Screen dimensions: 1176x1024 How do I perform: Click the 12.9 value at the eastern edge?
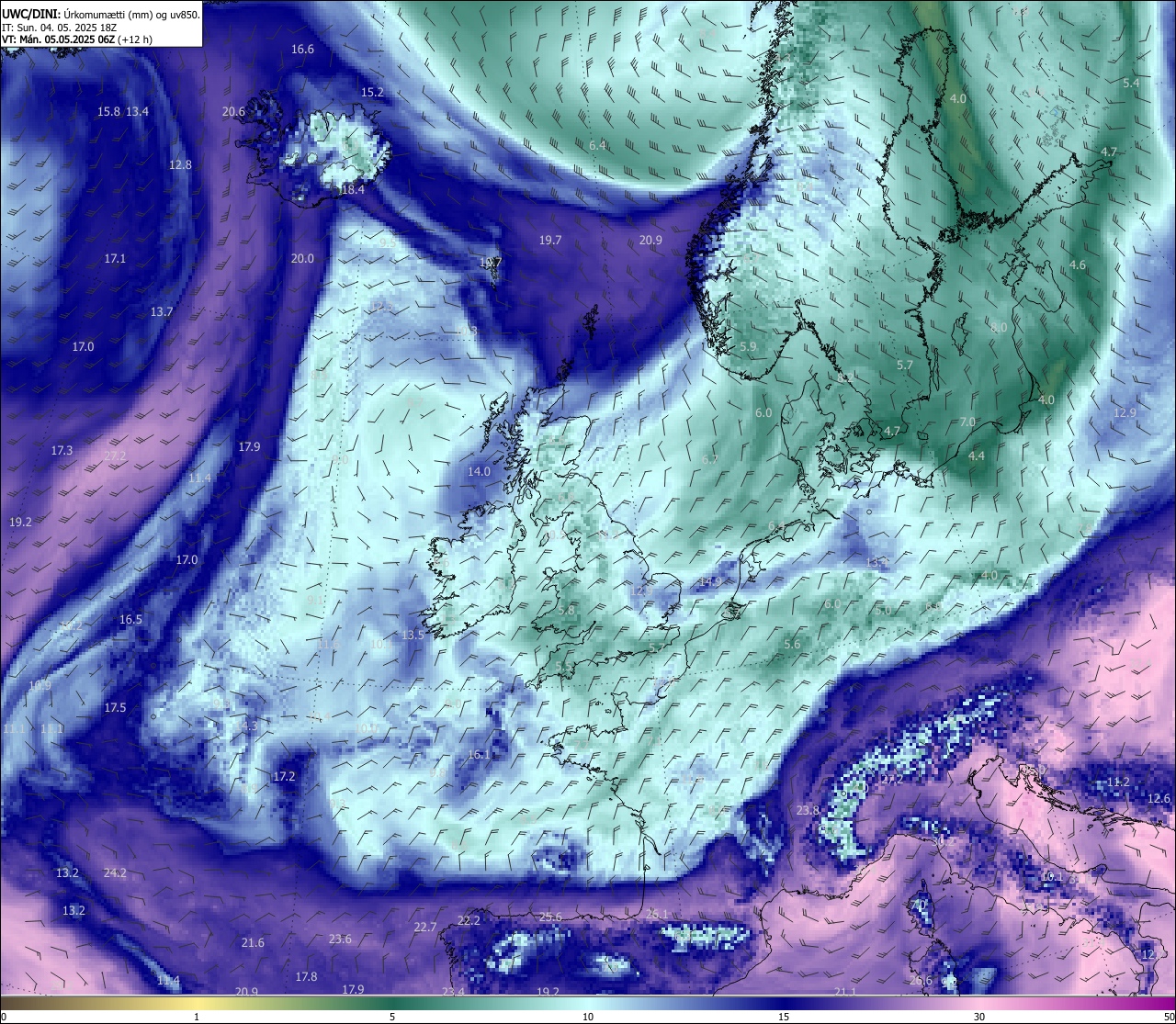[x=1125, y=413]
